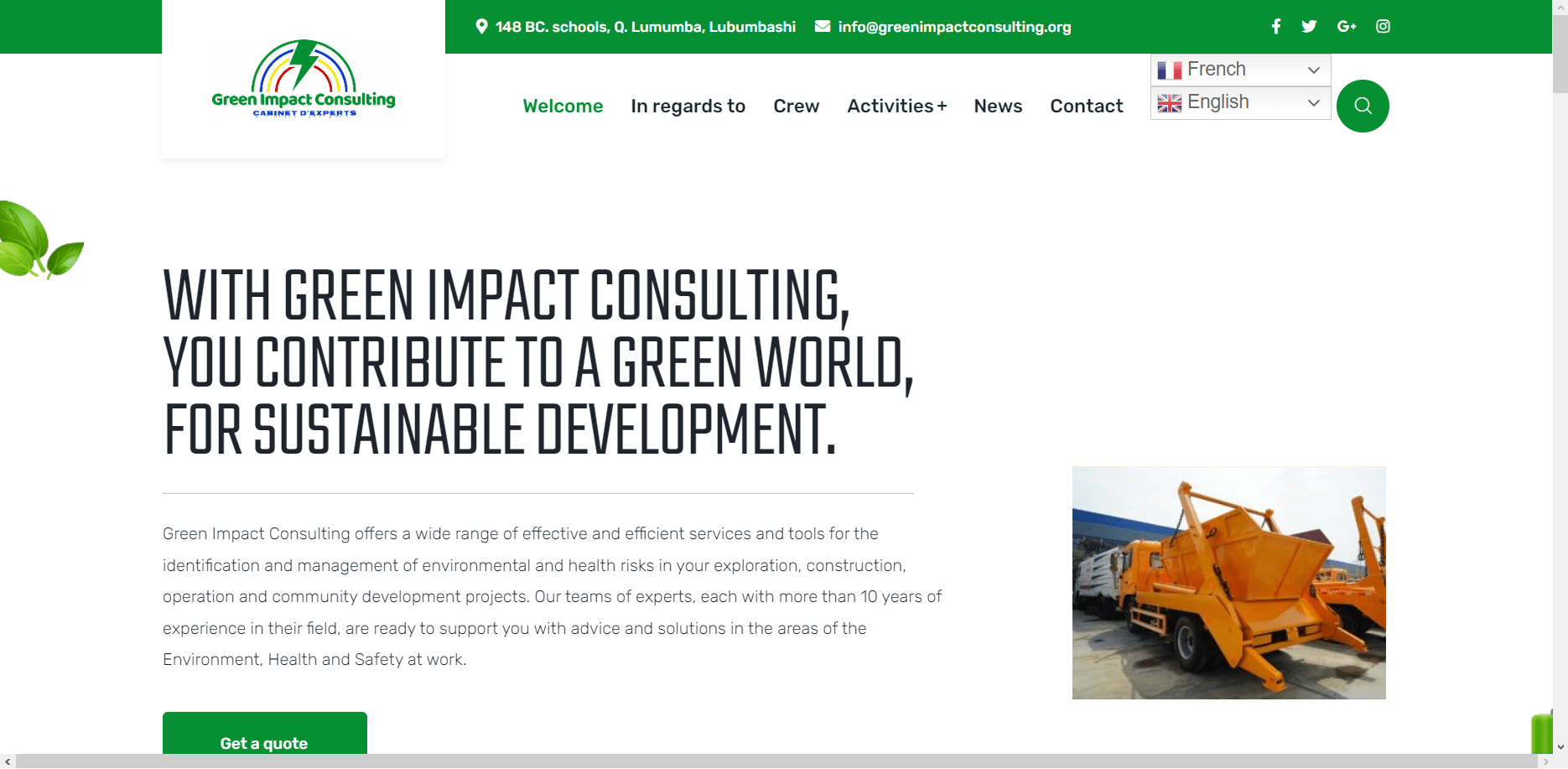Expand the English language dropdown
Viewport: 1568px width, 769px height.
(1240, 102)
